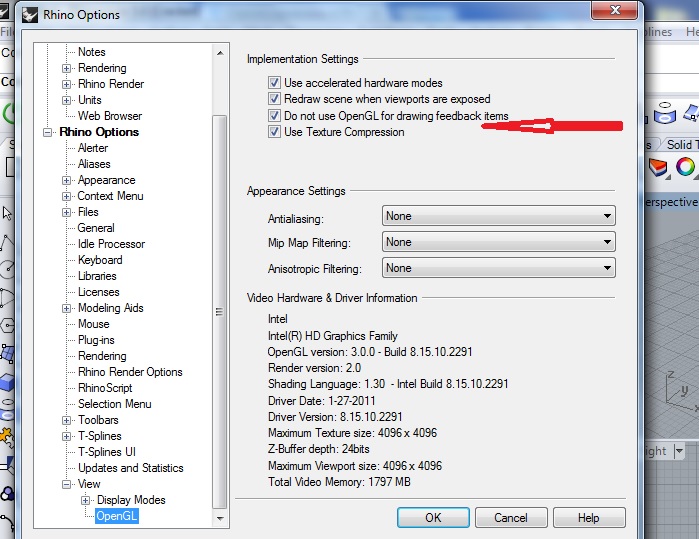Screen dimensions: 699x539
Task: Select Mouse in the options tree
Action: pyautogui.click(x=94, y=324)
